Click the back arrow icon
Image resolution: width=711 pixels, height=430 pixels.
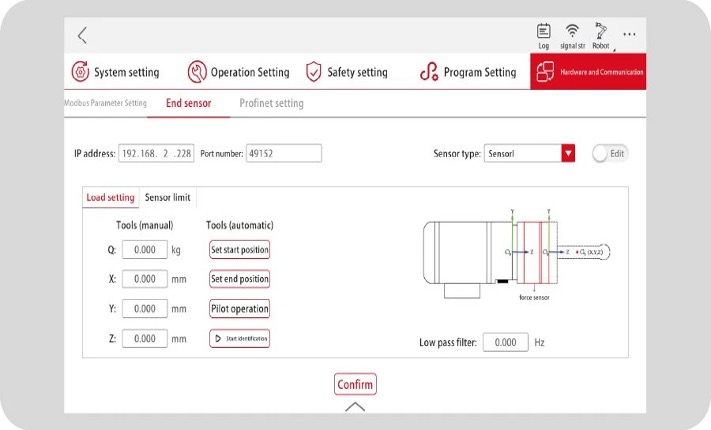[x=82, y=36]
